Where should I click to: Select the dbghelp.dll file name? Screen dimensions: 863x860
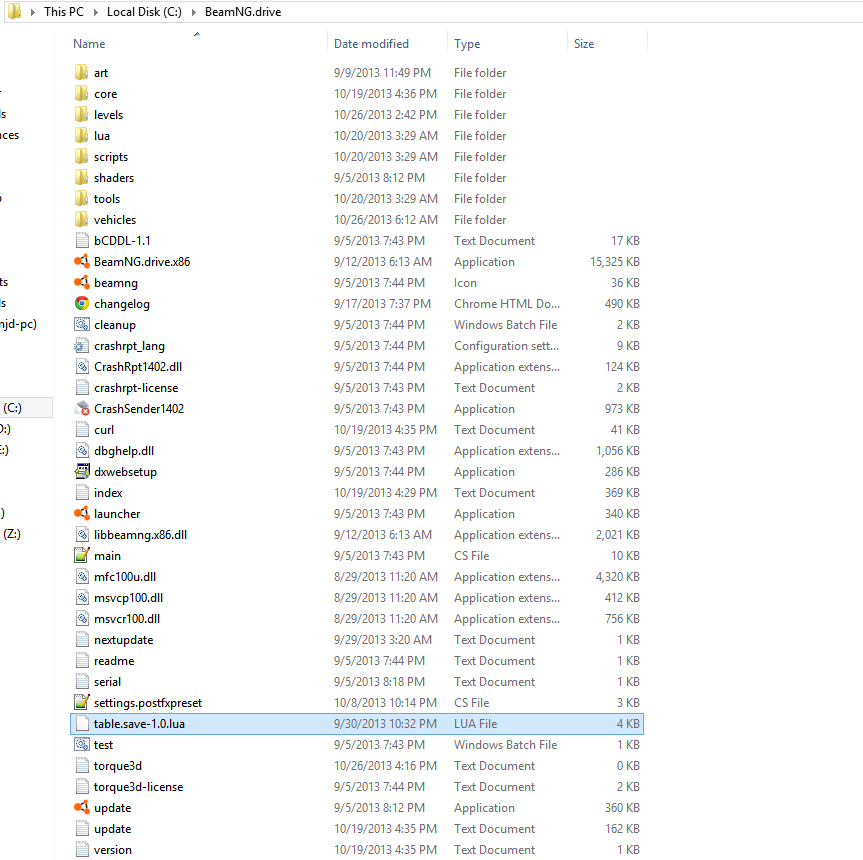pos(124,451)
